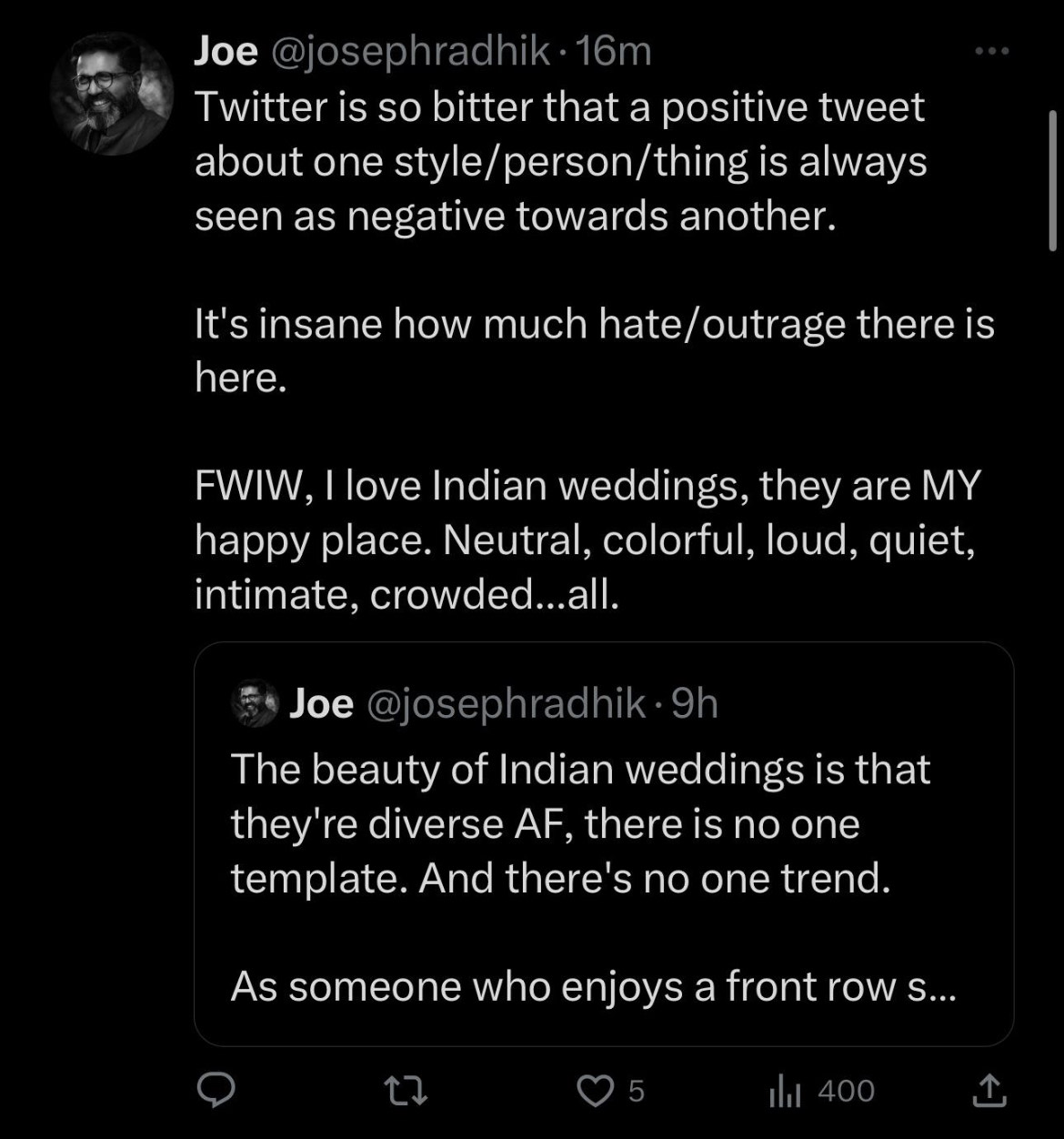Repost the tweet using the retweet icon

(x=406, y=1090)
